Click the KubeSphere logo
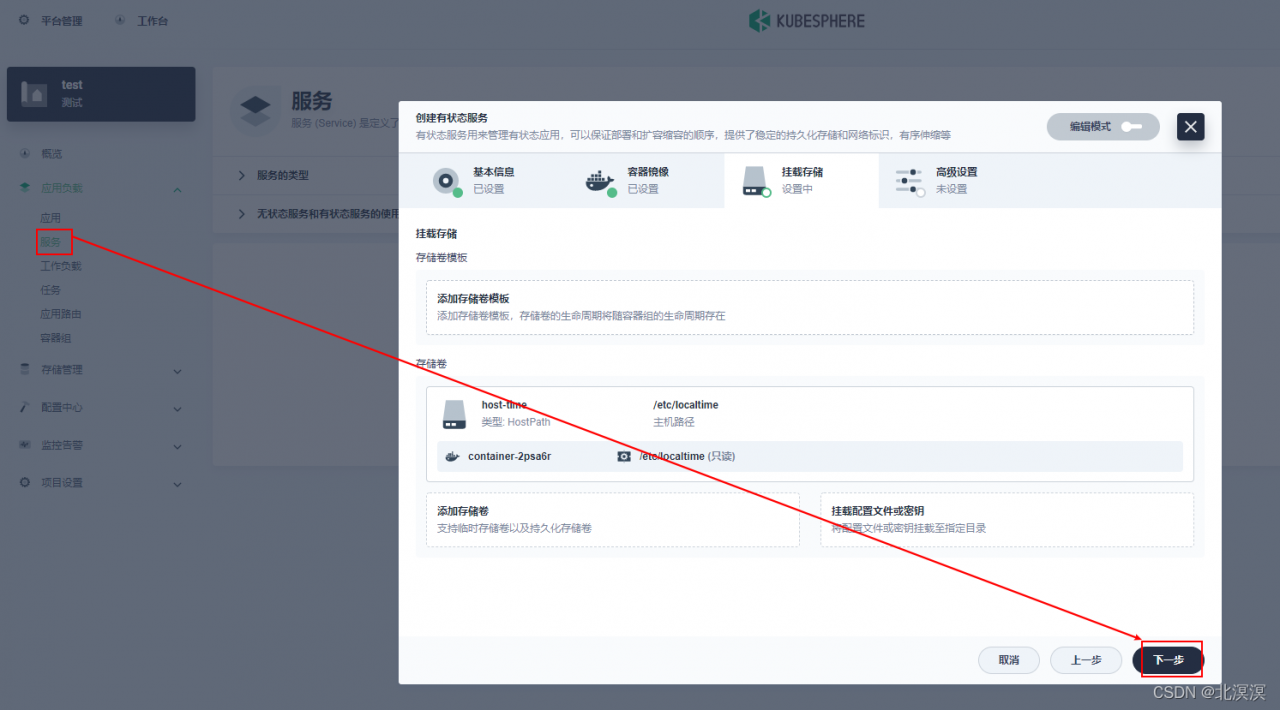The image size is (1280, 710). click(x=806, y=21)
